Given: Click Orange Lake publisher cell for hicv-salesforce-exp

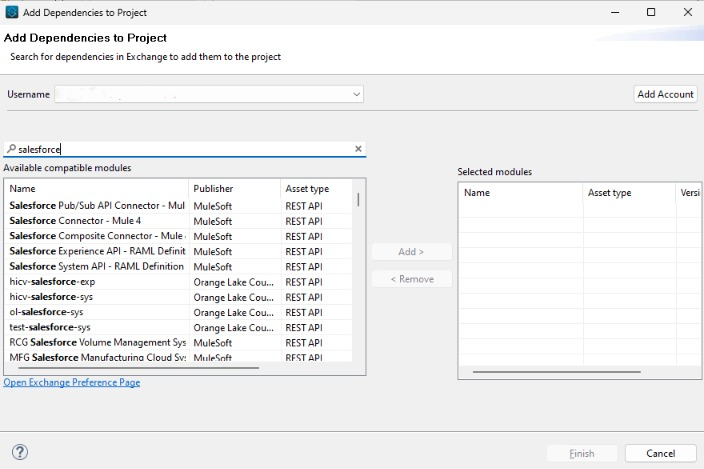Looking at the screenshot, I should click(233, 282).
